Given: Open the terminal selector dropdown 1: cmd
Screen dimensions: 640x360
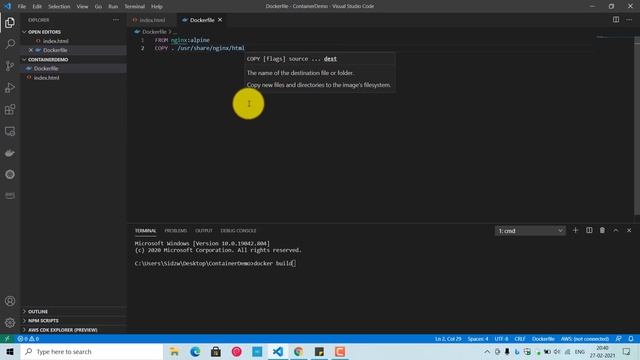Looking at the screenshot, I should pyautogui.click(x=530, y=231).
